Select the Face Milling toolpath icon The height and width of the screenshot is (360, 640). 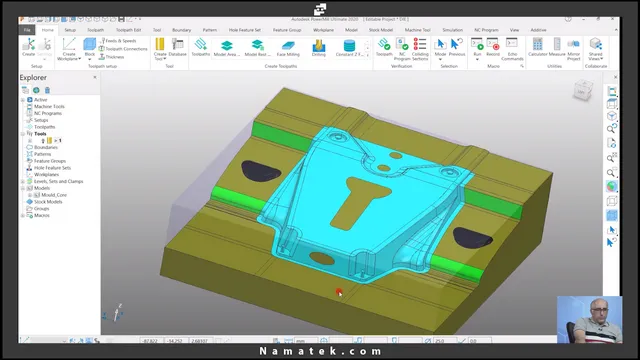pyautogui.click(x=288, y=48)
